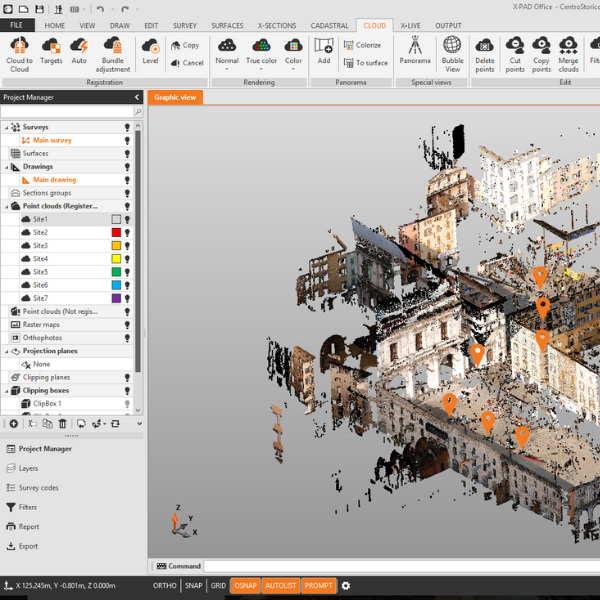This screenshot has width=600, height=600.
Task: Click the yellow color swatch for Site4
Action: tap(116, 258)
